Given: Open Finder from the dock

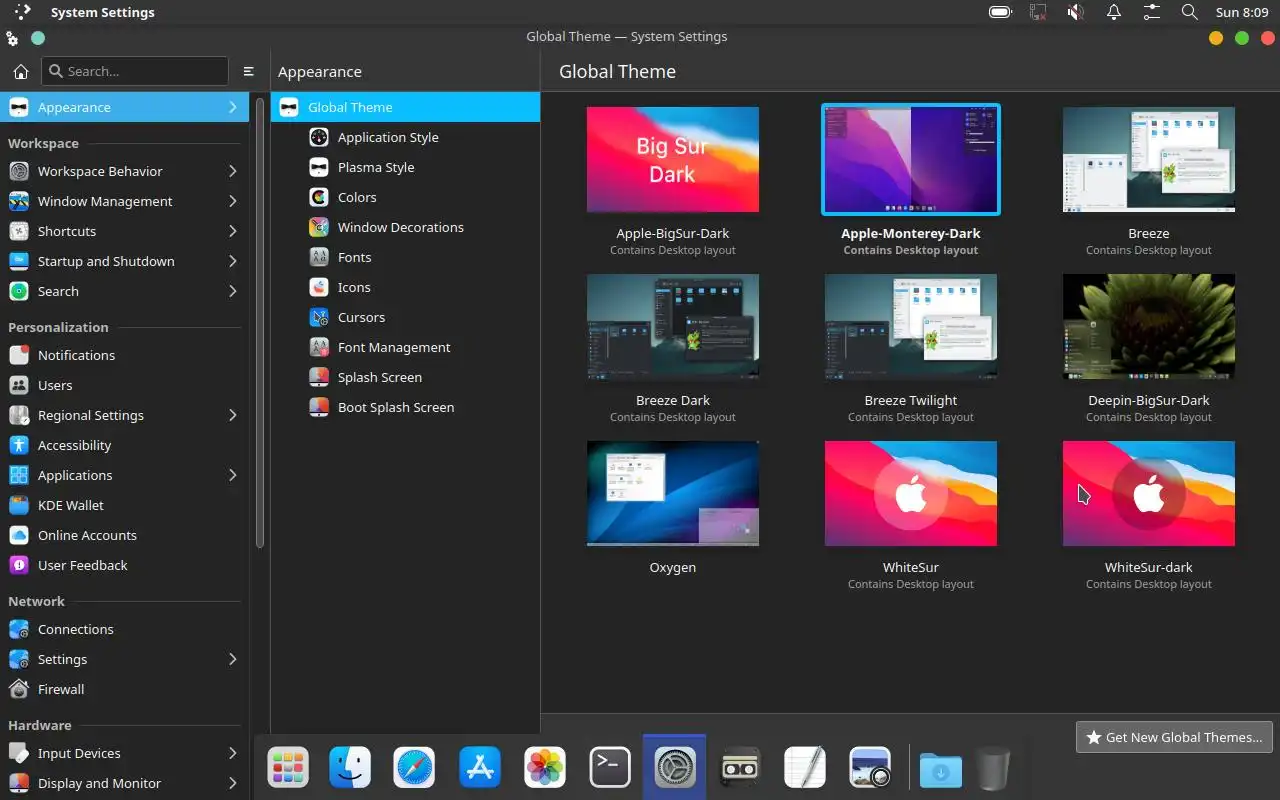Looking at the screenshot, I should 350,768.
